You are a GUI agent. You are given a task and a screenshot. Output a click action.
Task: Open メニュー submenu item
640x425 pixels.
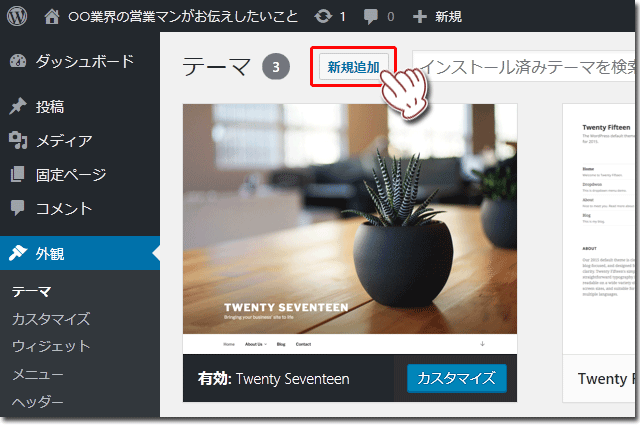pyautogui.click(x=38, y=374)
